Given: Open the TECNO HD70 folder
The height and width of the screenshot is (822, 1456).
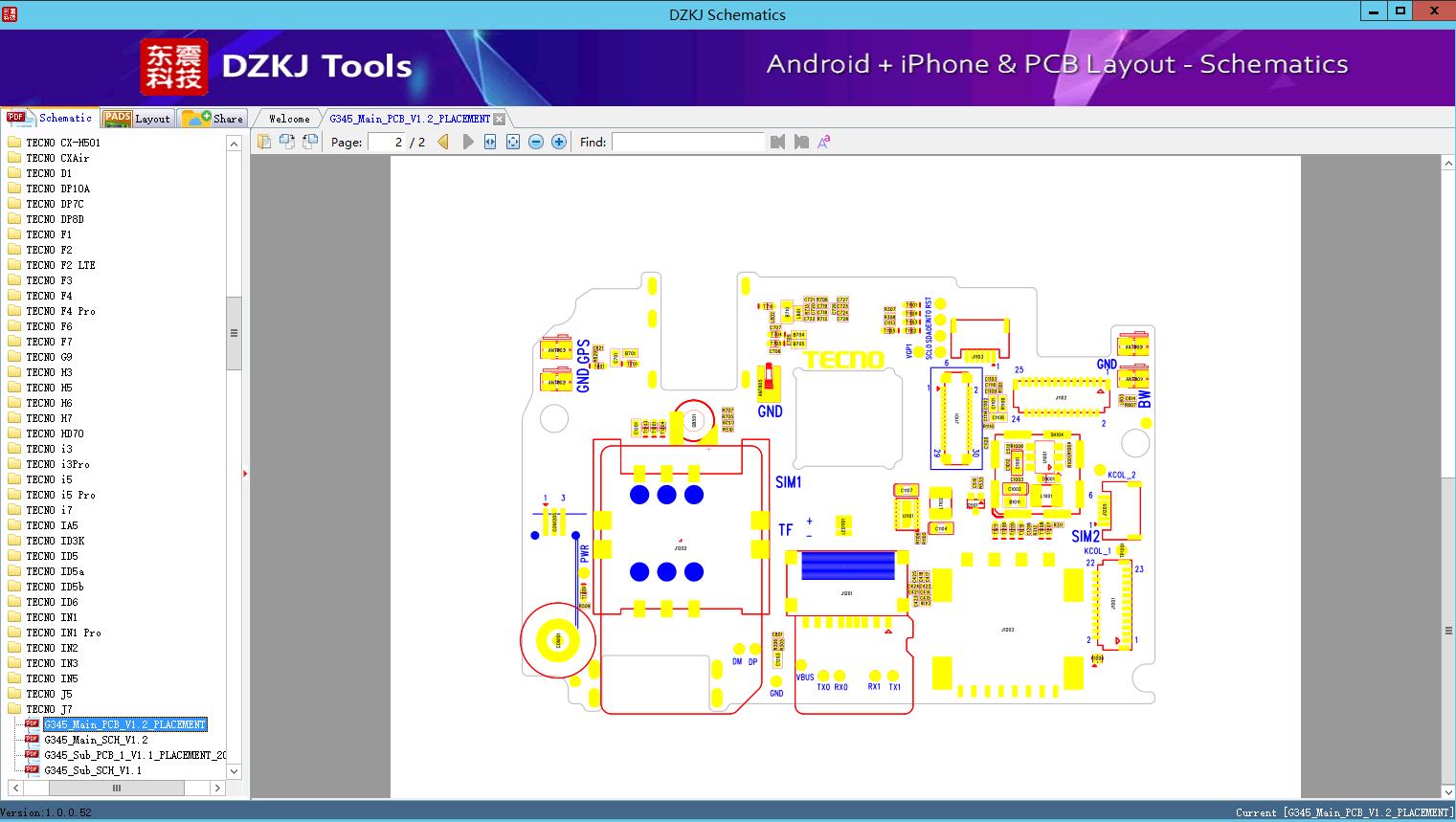Looking at the screenshot, I should point(55,433).
